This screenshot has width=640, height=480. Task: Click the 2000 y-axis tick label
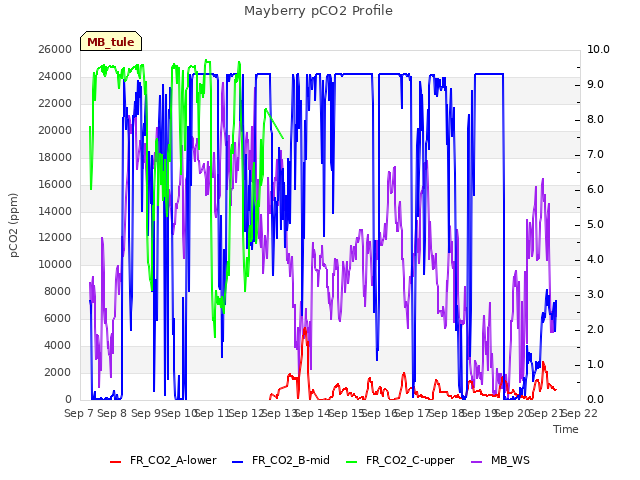click(x=58, y=372)
